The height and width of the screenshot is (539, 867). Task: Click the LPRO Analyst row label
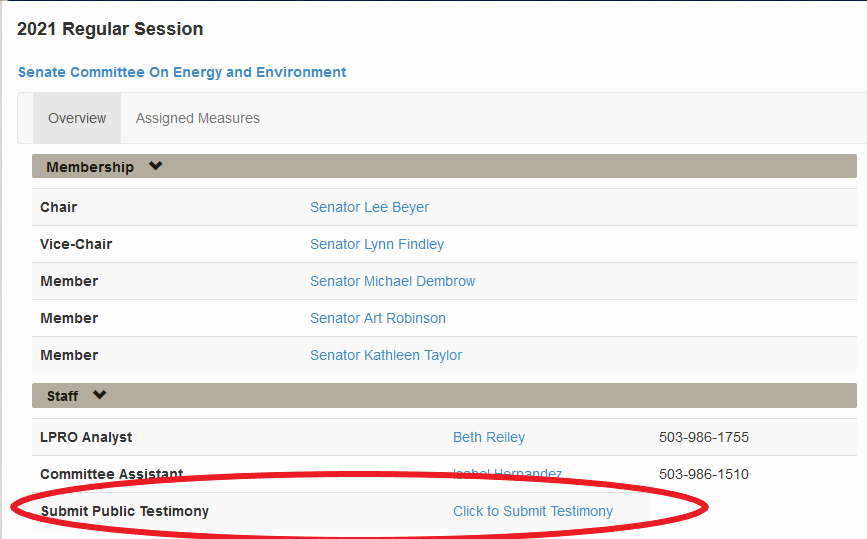86,437
